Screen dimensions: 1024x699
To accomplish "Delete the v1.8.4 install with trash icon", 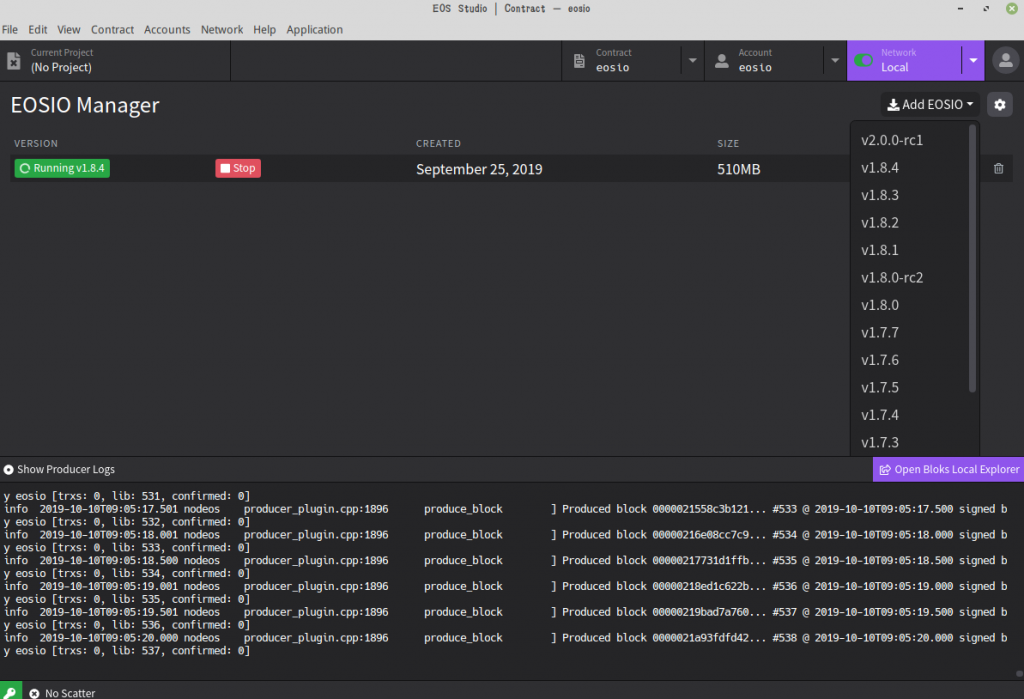I will (999, 169).
